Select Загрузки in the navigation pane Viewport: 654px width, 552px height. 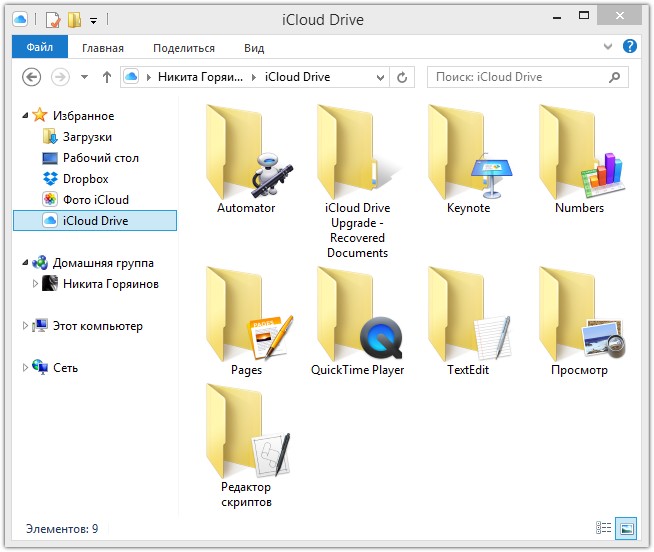pos(87,137)
